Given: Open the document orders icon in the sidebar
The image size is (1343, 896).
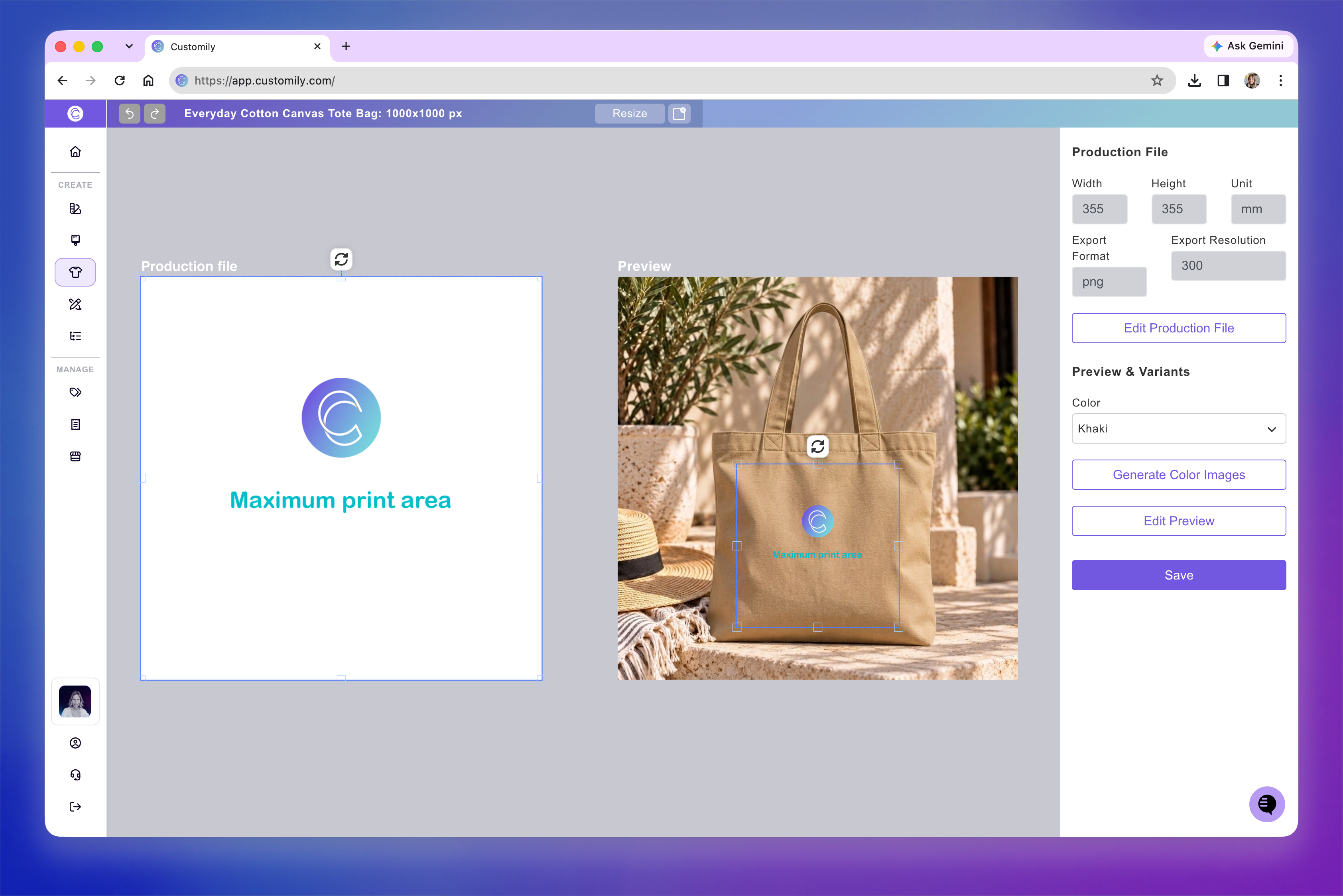Looking at the screenshot, I should click(x=75, y=424).
